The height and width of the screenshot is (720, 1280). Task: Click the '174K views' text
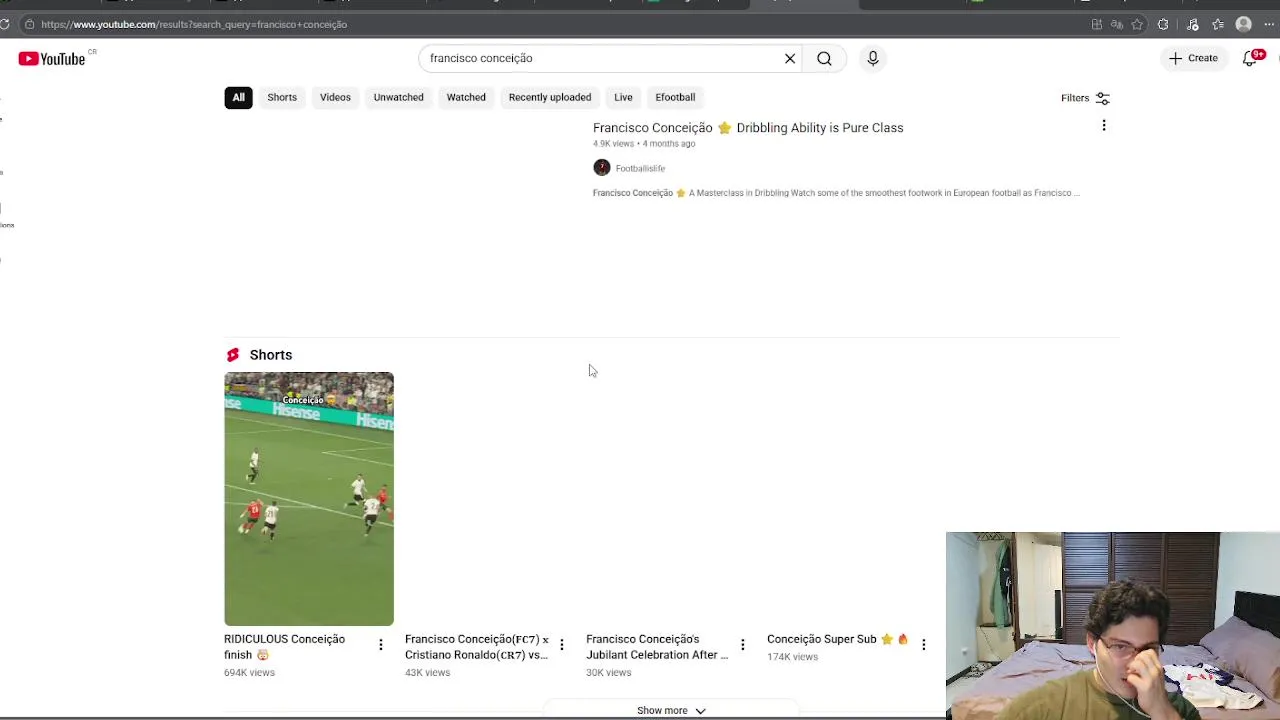click(x=792, y=657)
